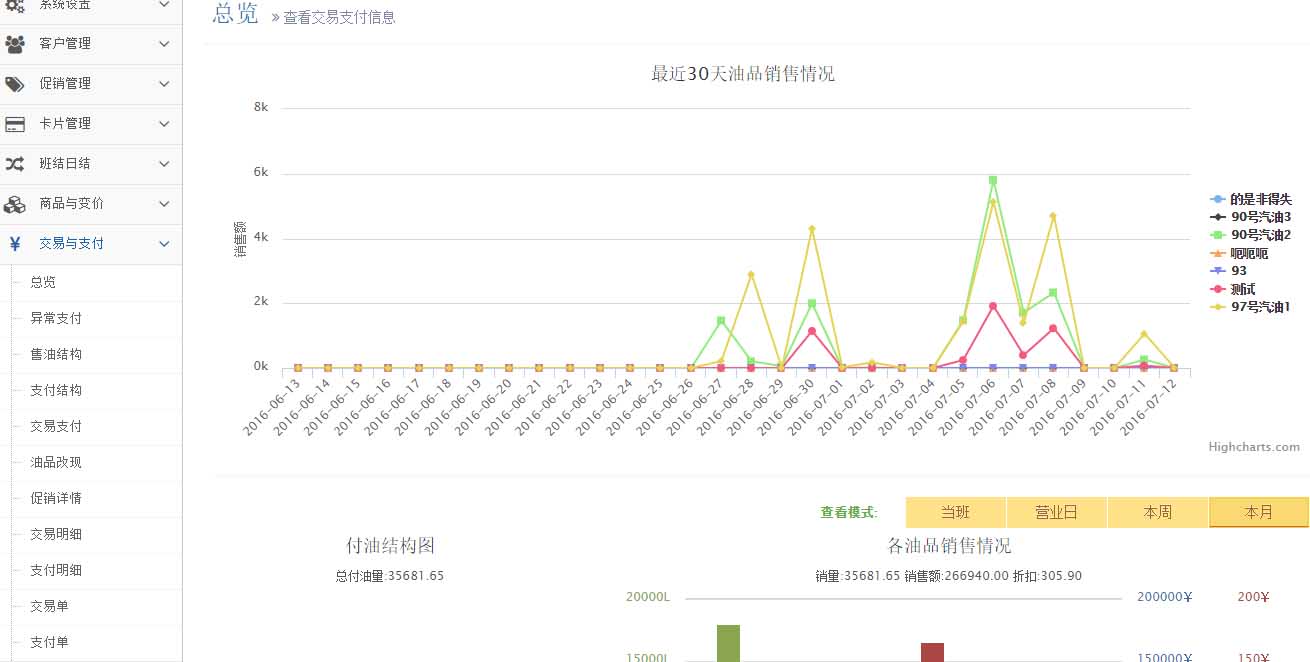Hide the 测试 series via legend
Image resolution: width=1310 pixels, height=662 pixels.
[1233, 289]
